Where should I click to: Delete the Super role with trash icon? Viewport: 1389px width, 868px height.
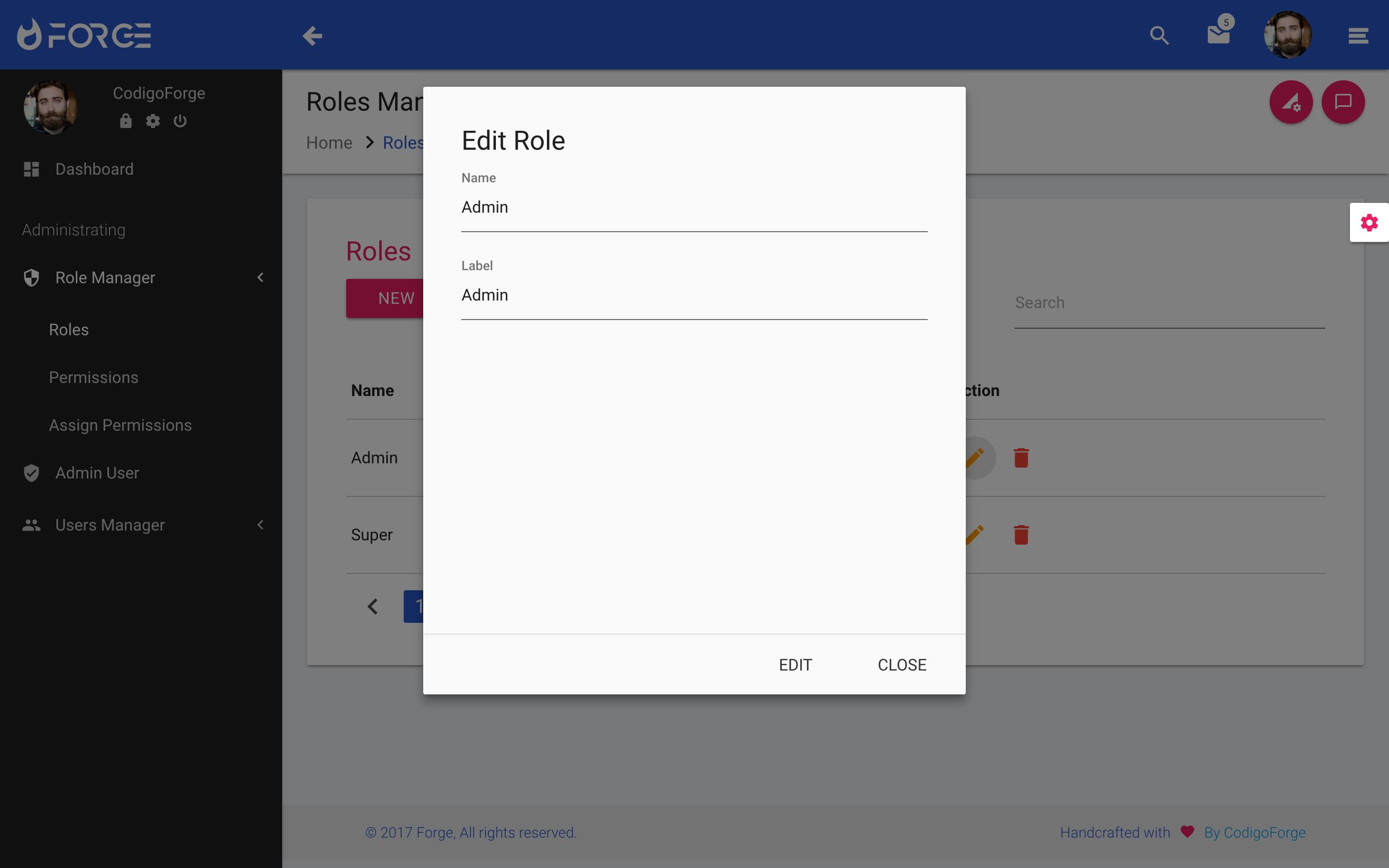pos(1021,534)
